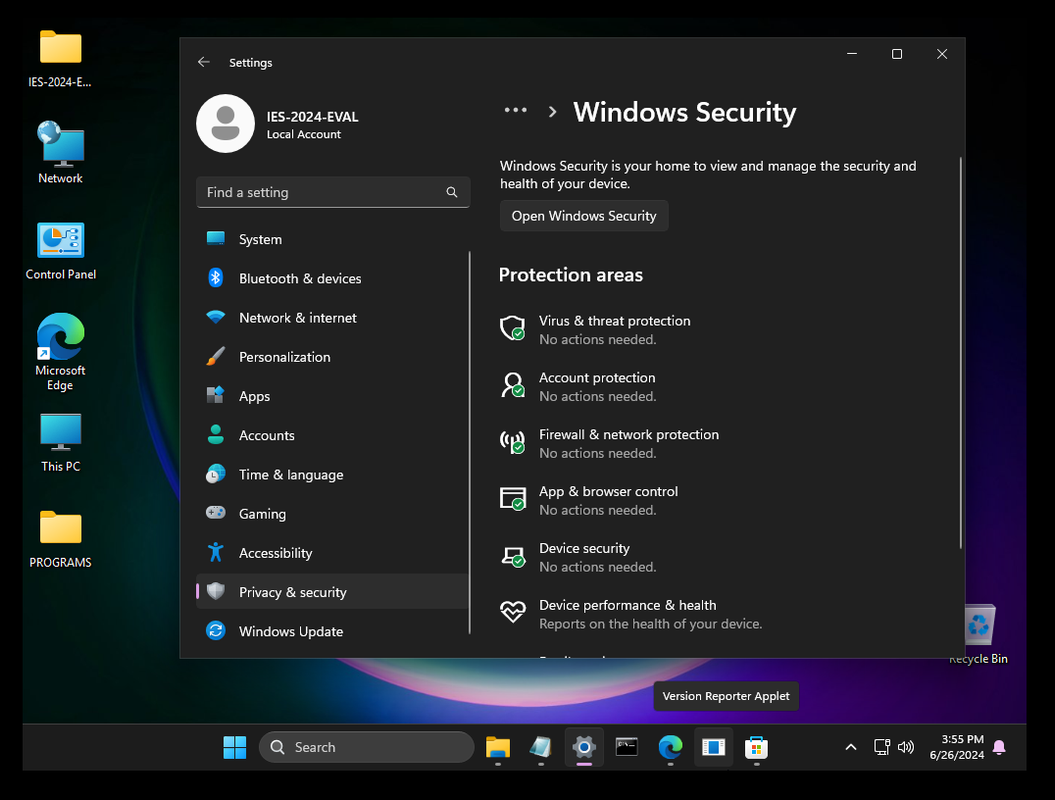Open Virus & threat protection shield icon
1055x800 pixels.
click(513, 328)
